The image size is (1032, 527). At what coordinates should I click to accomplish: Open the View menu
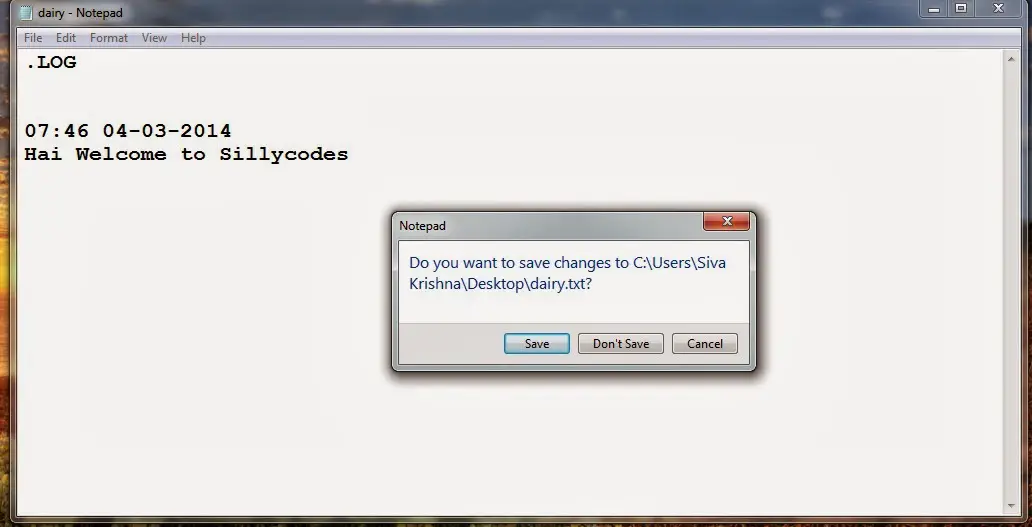[154, 38]
